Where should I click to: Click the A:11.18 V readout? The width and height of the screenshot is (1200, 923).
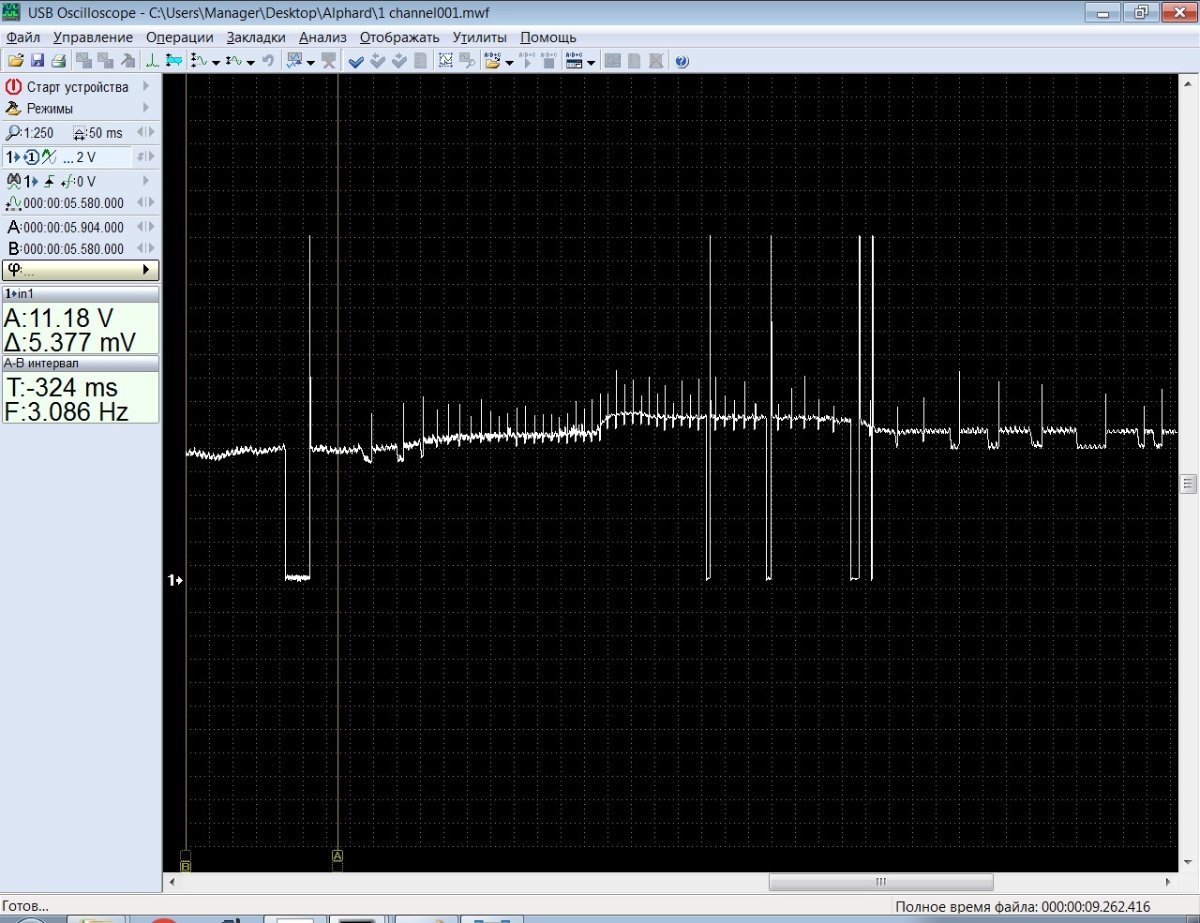(58, 318)
